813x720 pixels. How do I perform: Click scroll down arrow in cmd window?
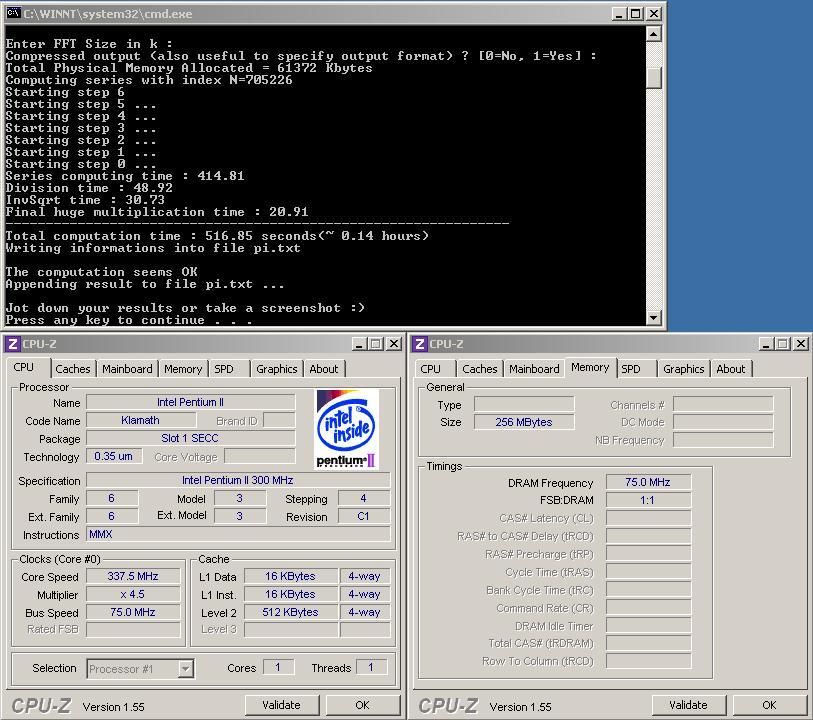[x=654, y=317]
